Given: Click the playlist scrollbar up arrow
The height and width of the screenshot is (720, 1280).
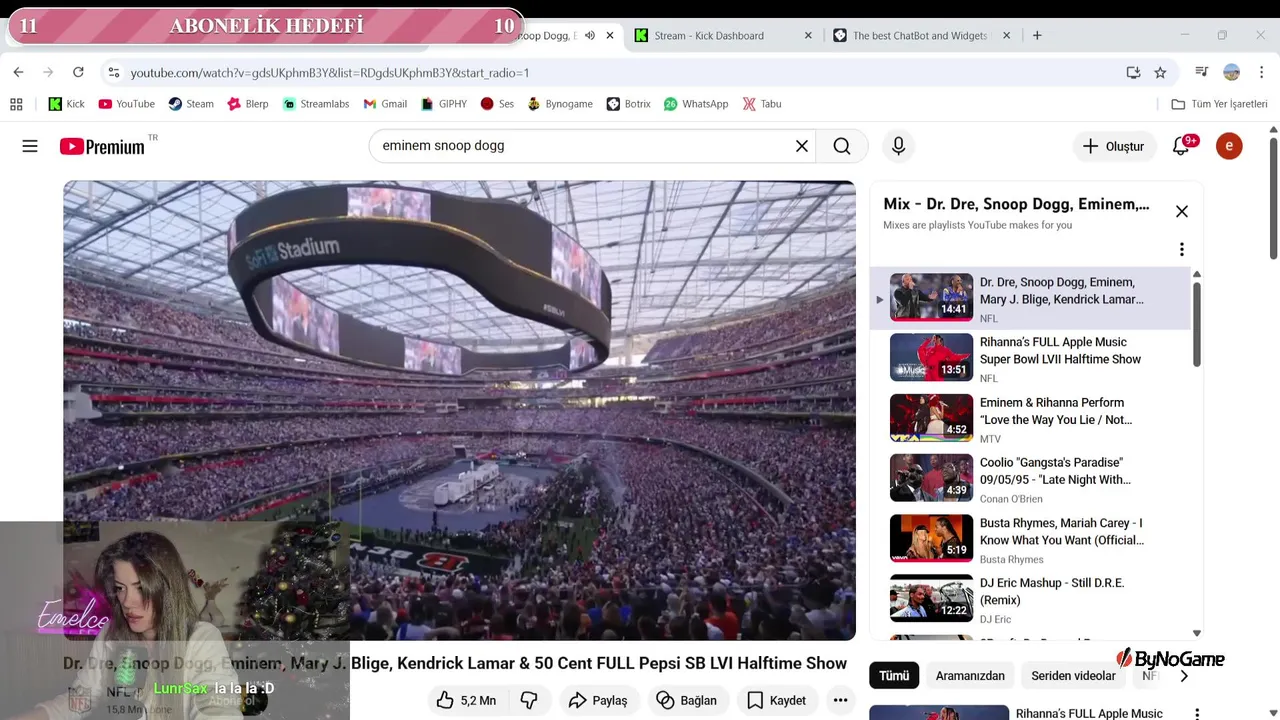Looking at the screenshot, I should pyautogui.click(x=1197, y=274).
